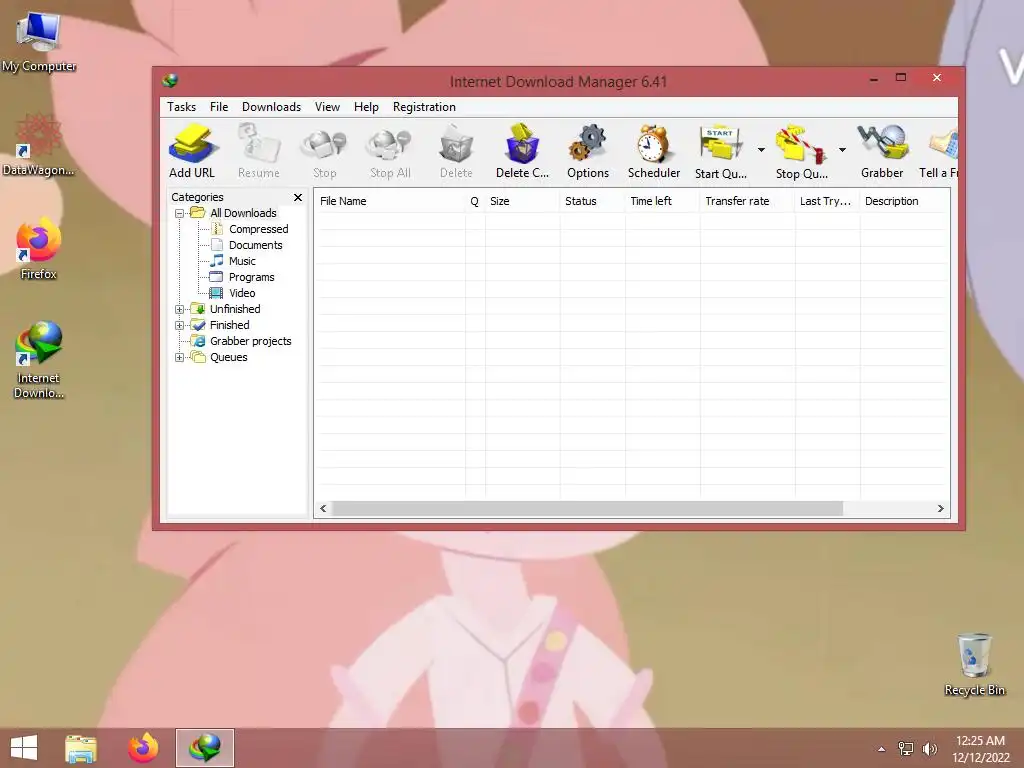Screen dimensions: 1024x768
Task: Sort by the Q column header
Action: [475, 201]
